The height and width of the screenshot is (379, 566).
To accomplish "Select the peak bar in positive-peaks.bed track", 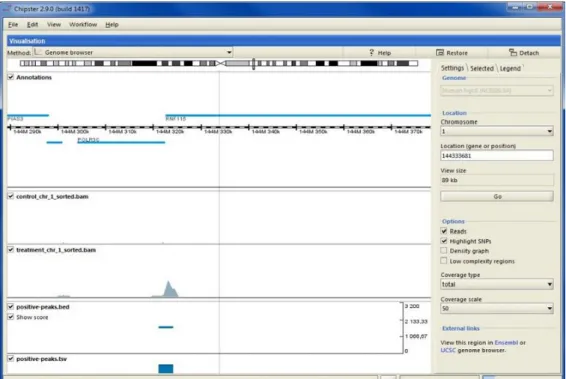I will [x=166, y=327].
